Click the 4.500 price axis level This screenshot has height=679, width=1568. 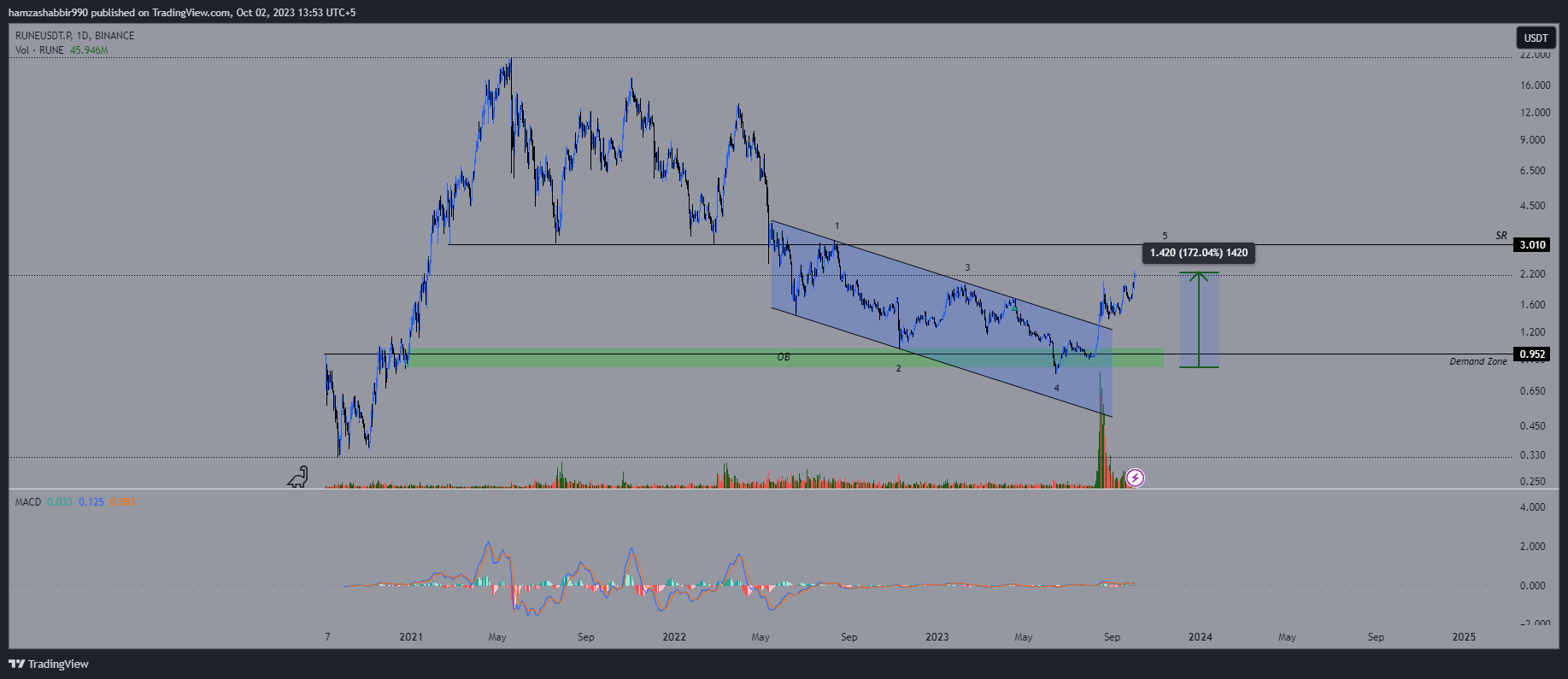click(1535, 206)
